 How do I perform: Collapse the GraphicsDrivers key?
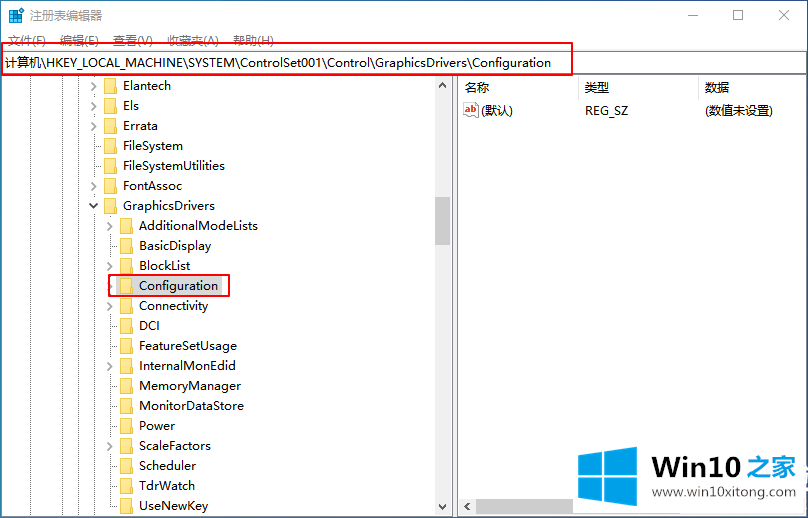pos(94,206)
